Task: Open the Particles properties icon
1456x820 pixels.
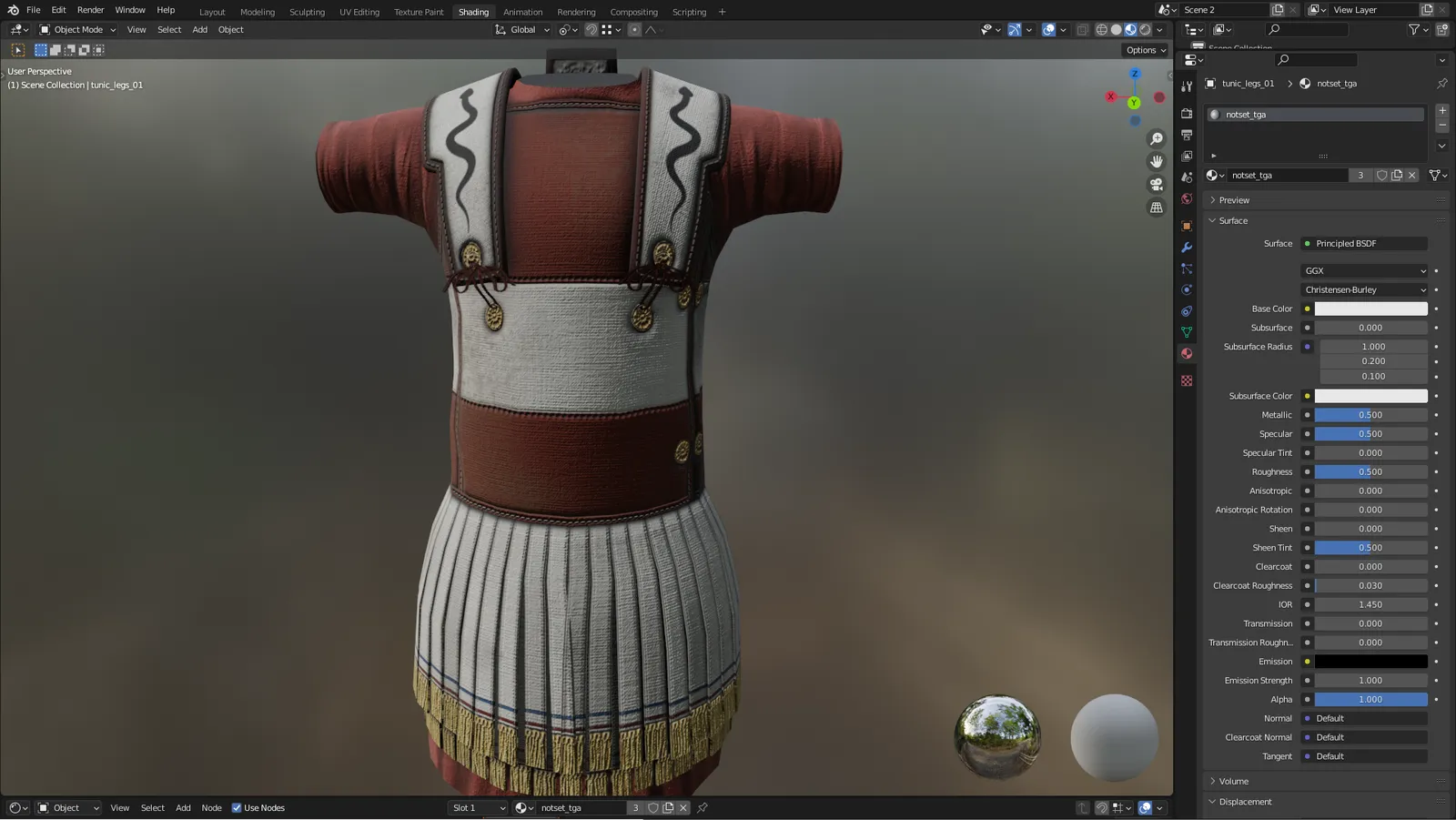Action: (x=1187, y=268)
